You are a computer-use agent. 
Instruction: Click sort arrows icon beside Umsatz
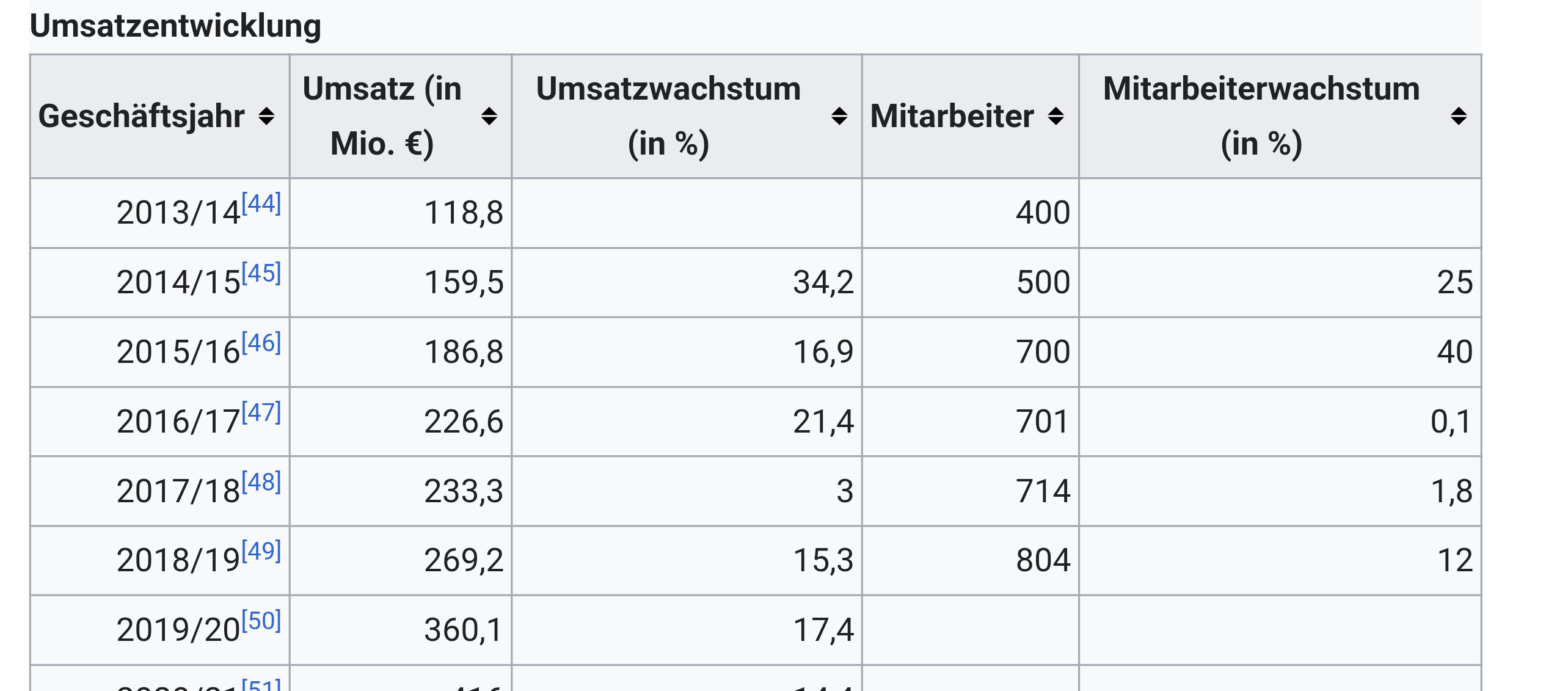point(489,116)
